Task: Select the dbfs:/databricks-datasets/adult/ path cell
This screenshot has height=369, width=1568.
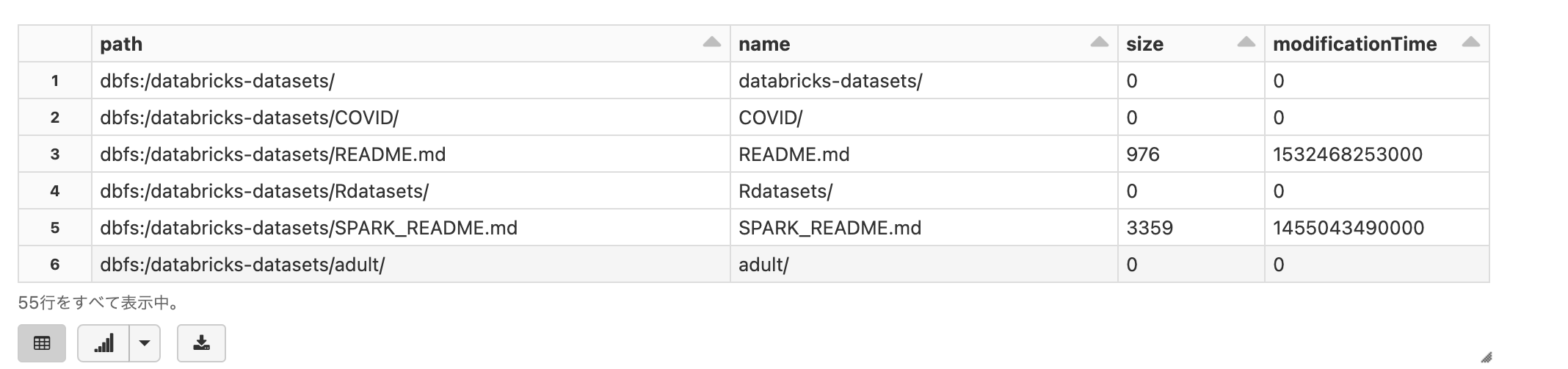Action: coord(242,265)
